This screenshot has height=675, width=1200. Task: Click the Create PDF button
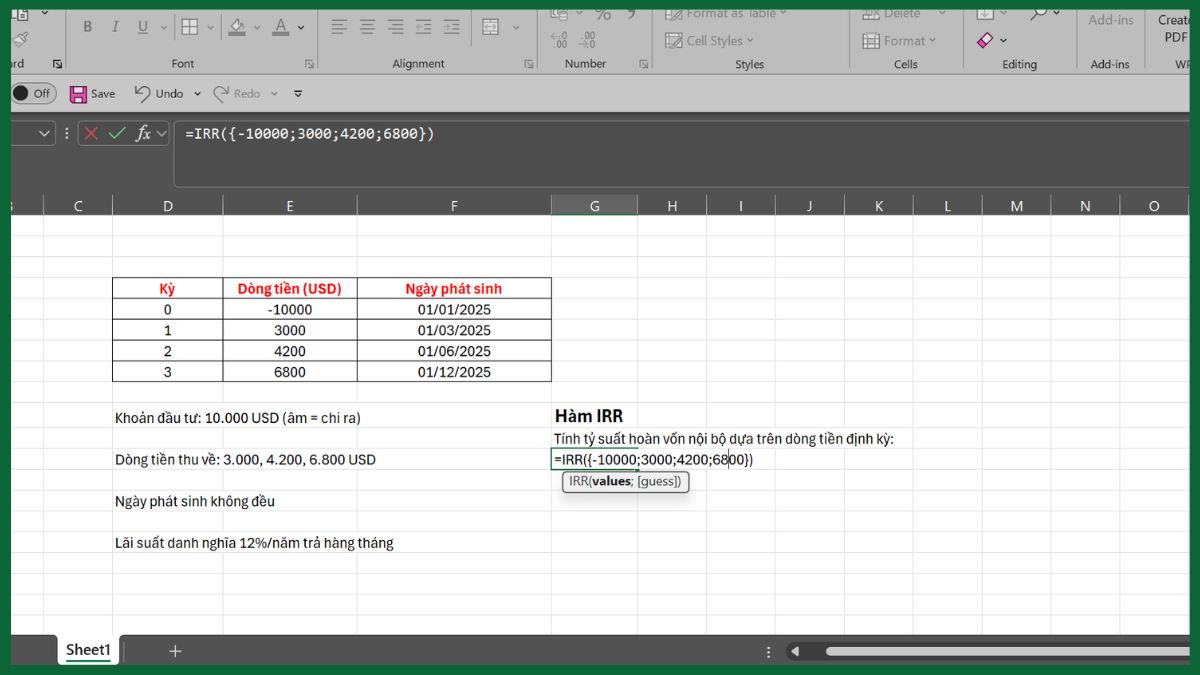click(x=1172, y=26)
